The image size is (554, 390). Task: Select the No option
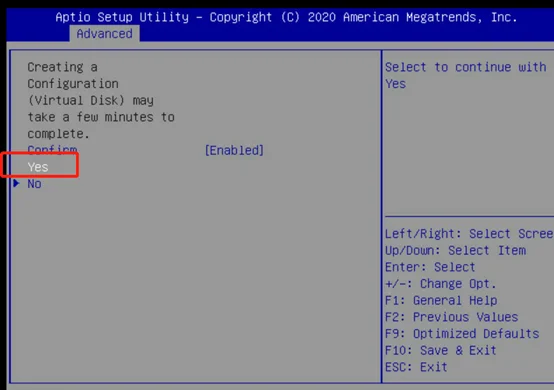[35, 184]
